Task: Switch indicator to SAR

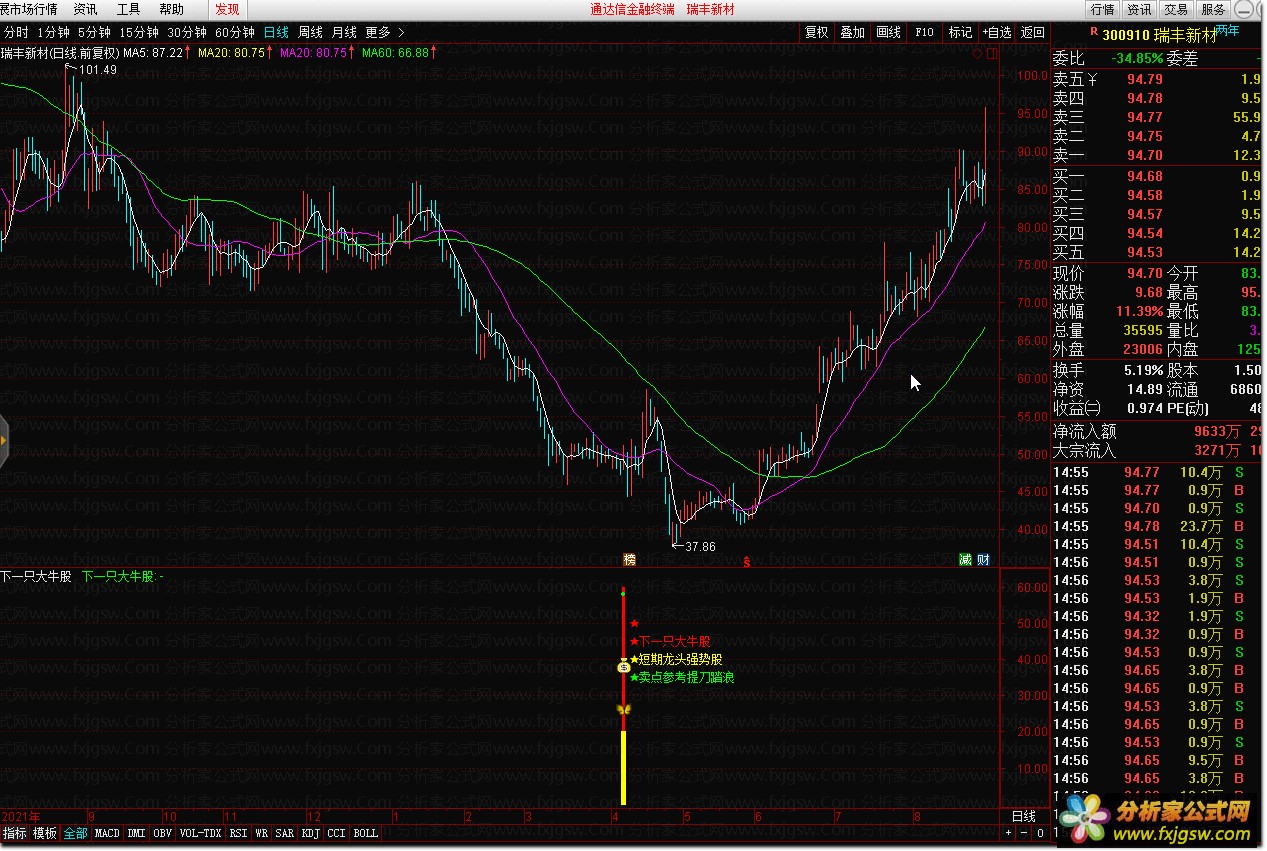Action: pos(285,833)
